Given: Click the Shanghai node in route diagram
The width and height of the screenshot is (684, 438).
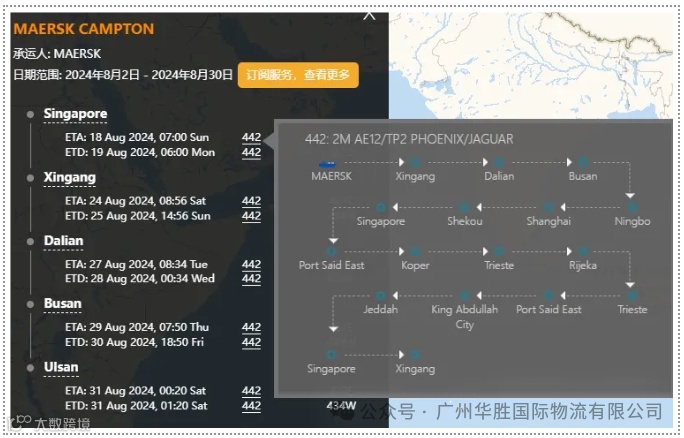Looking at the screenshot, I should tap(548, 207).
